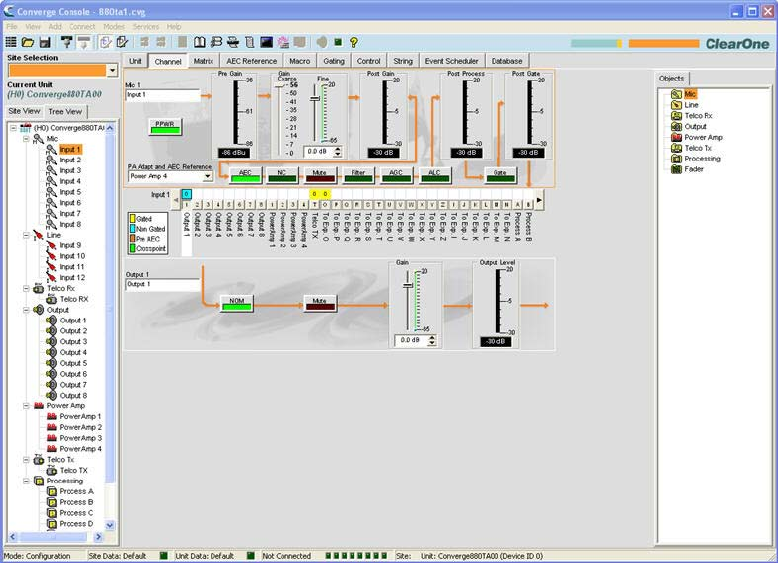Click the Output 1 Gain slider handle

408,286
